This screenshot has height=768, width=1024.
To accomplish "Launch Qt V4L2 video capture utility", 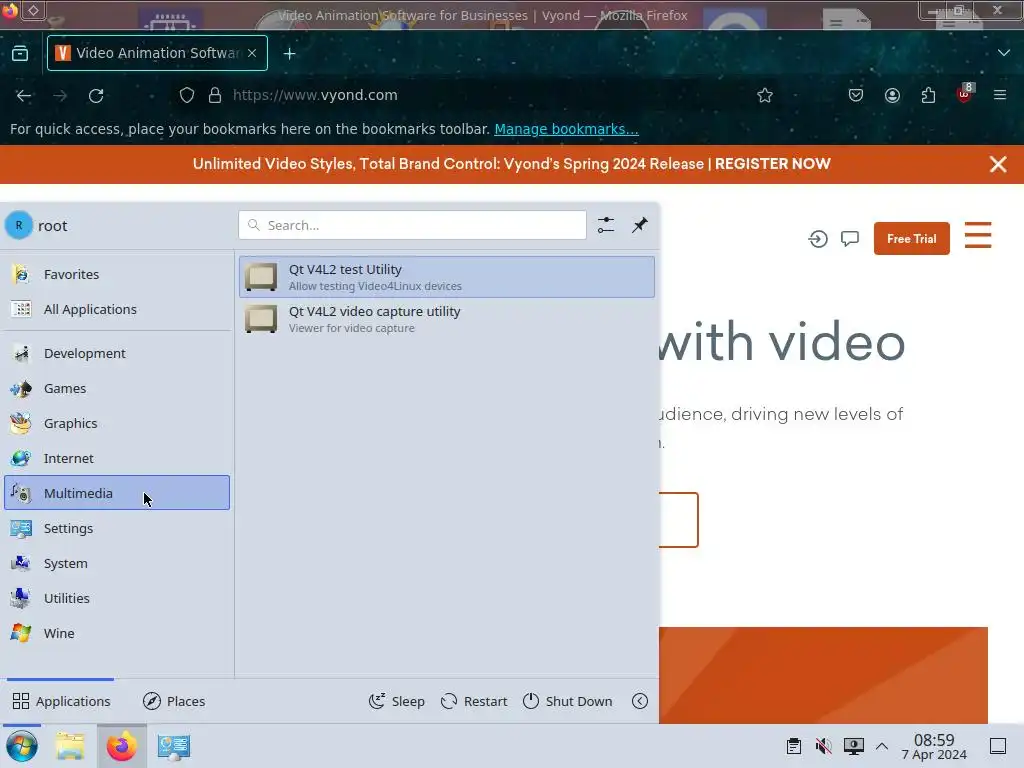I will click(447, 319).
